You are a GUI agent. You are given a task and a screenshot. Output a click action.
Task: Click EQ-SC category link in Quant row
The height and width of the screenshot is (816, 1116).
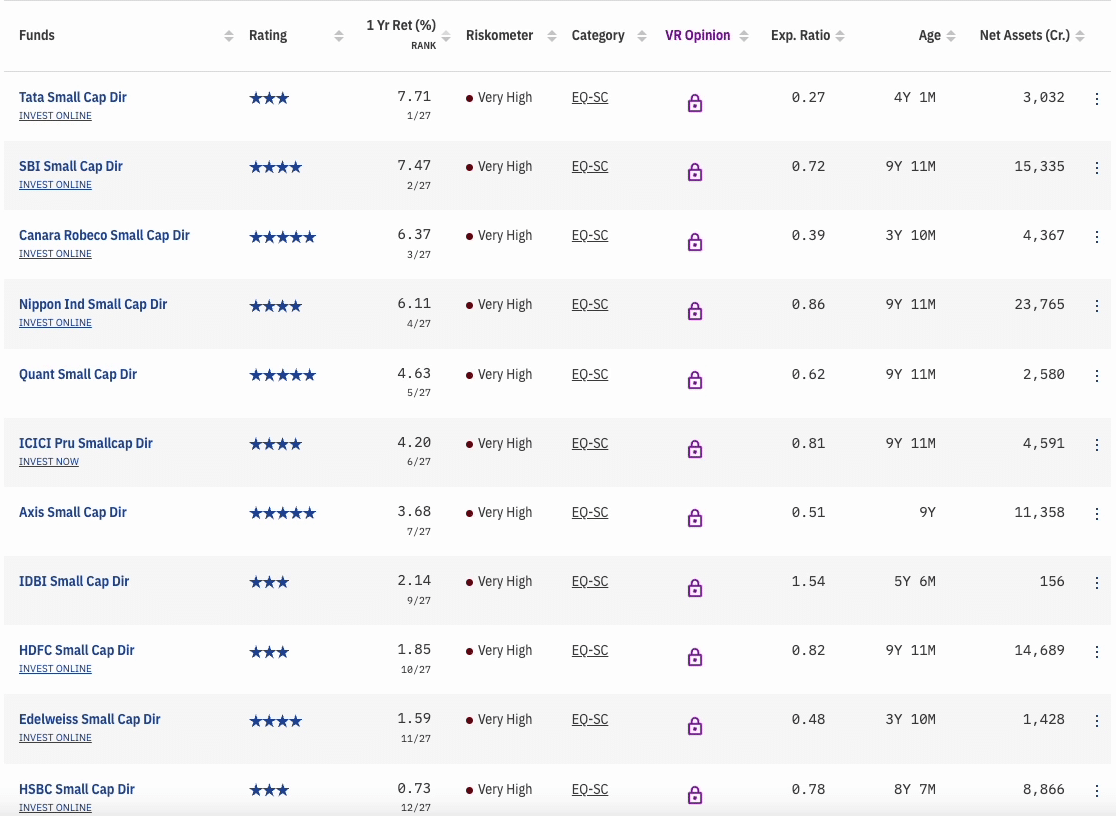click(589, 375)
